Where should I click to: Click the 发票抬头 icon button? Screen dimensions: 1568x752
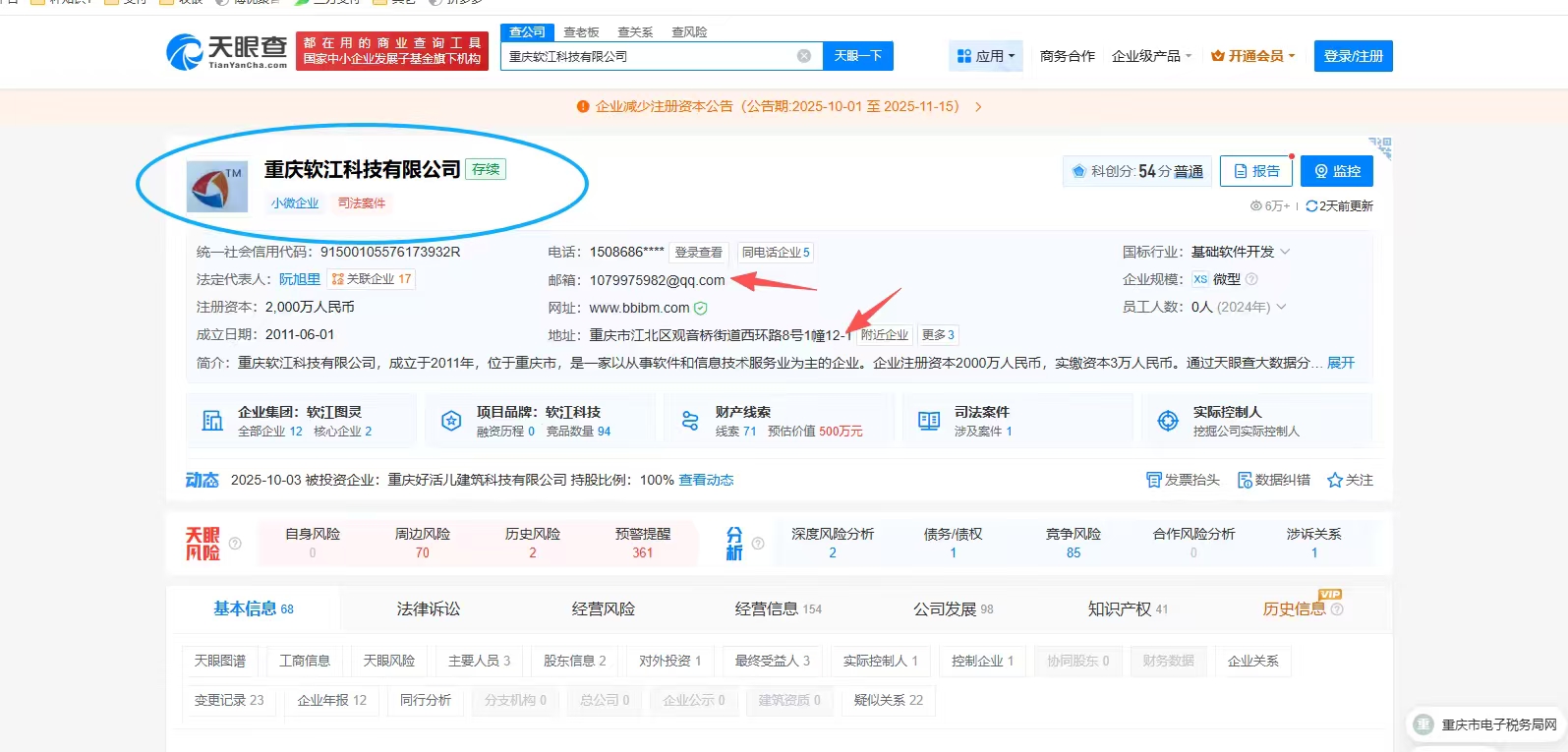tap(1183, 480)
